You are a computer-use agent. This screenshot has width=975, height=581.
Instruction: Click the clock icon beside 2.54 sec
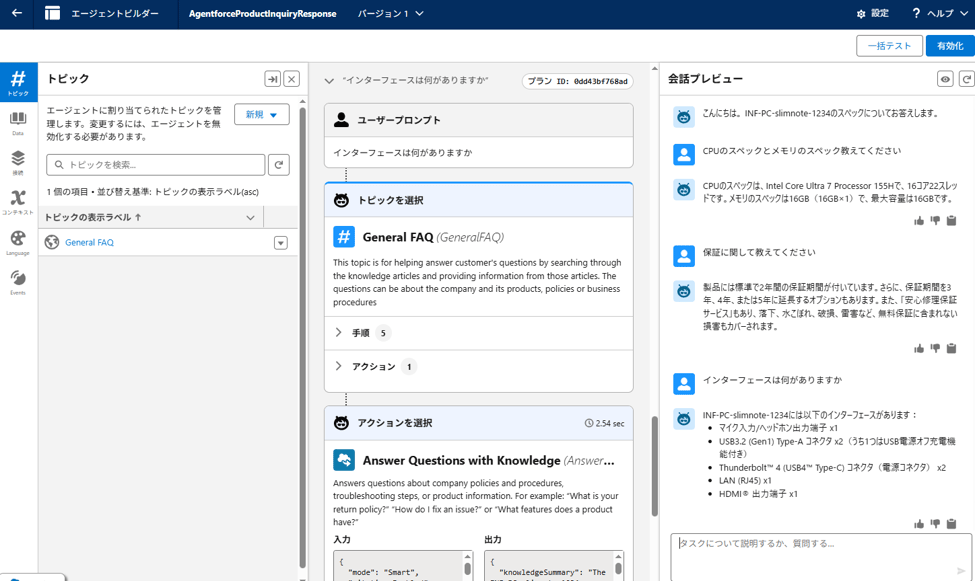pos(589,423)
